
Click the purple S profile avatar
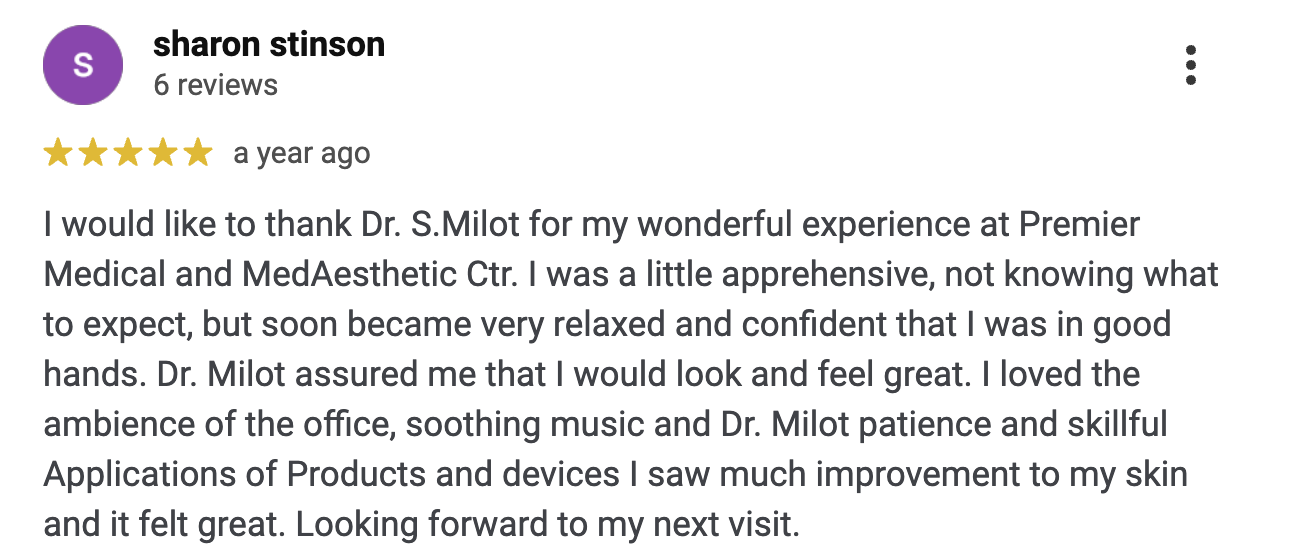pyautogui.click(x=83, y=65)
